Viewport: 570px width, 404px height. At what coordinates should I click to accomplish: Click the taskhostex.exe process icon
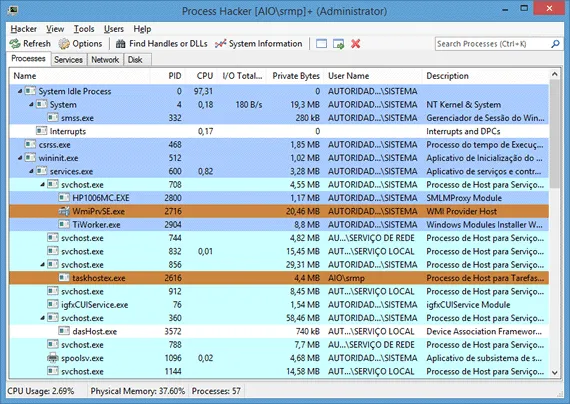(x=64, y=278)
